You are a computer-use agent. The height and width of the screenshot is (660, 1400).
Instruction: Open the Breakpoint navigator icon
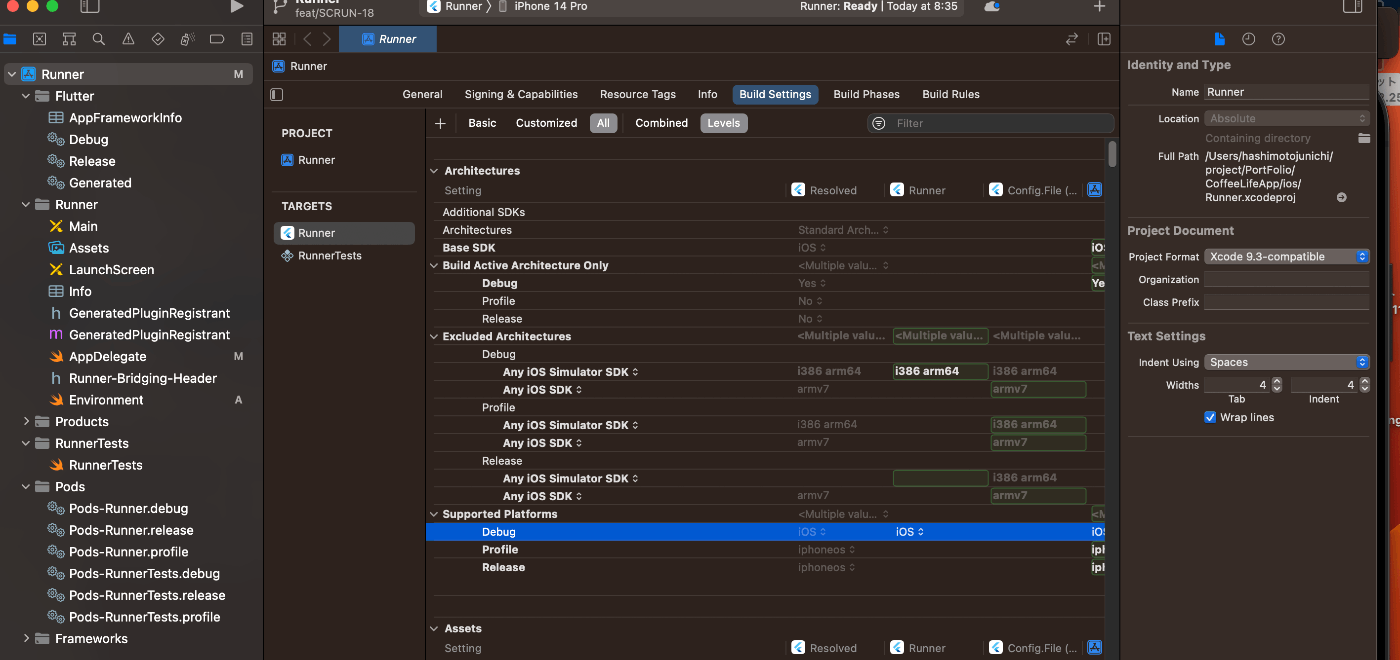217,39
